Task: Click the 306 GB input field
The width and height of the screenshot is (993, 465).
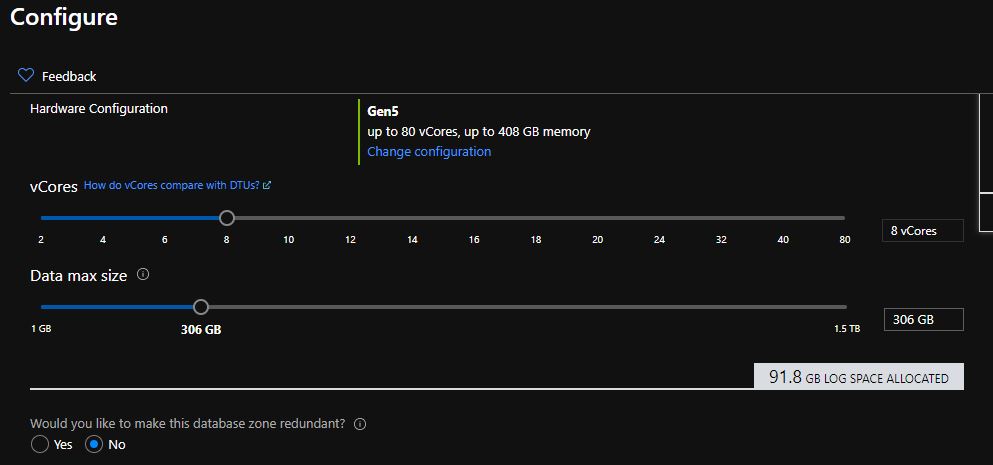Action: (923, 320)
